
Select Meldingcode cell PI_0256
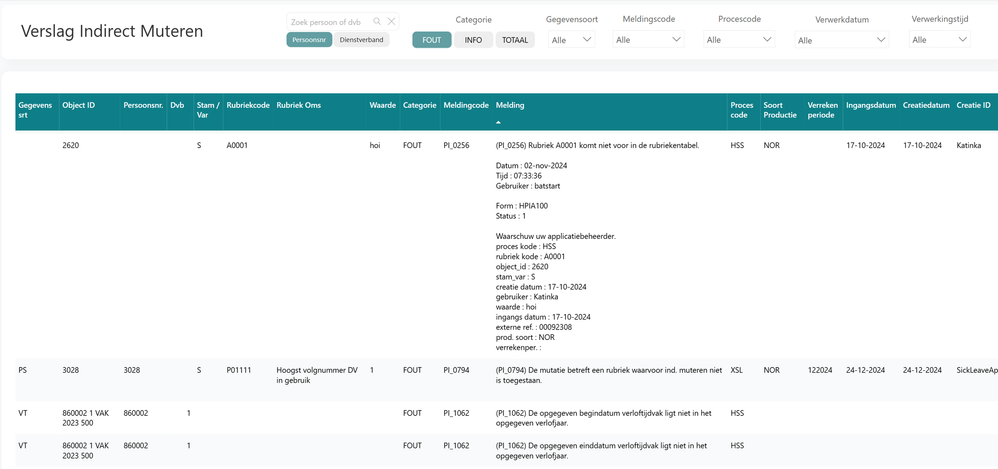tap(456, 145)
